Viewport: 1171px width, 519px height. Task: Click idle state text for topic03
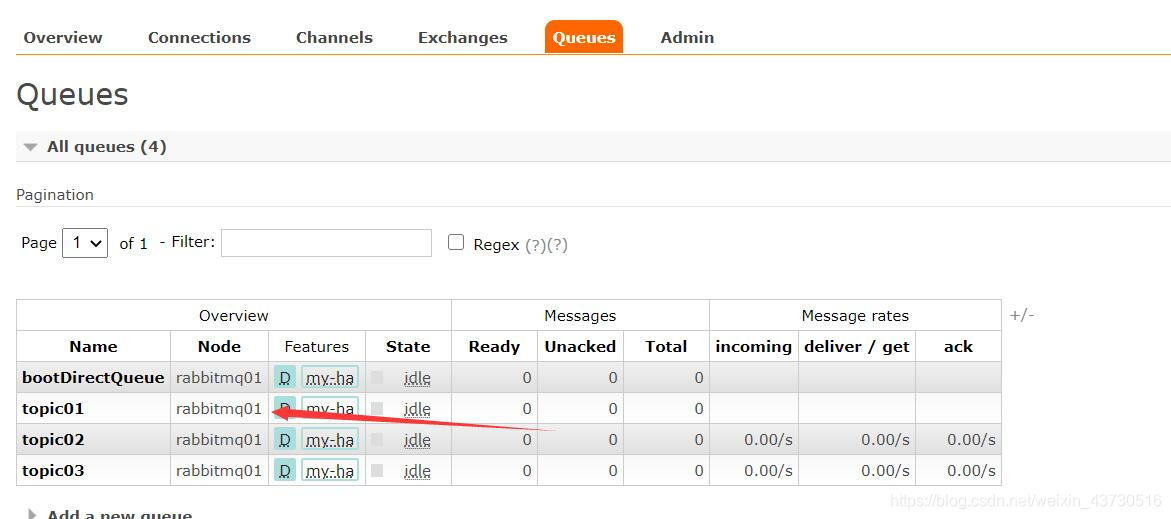(417, 471)
